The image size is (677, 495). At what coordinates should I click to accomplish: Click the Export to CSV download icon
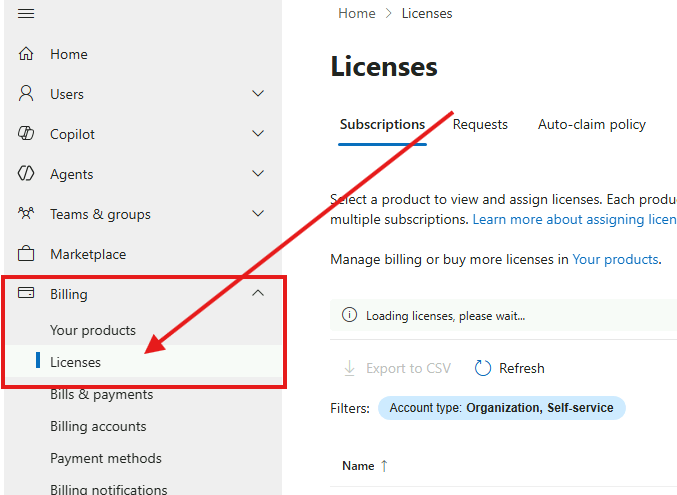pyautogui.click(x=350, y=368)
